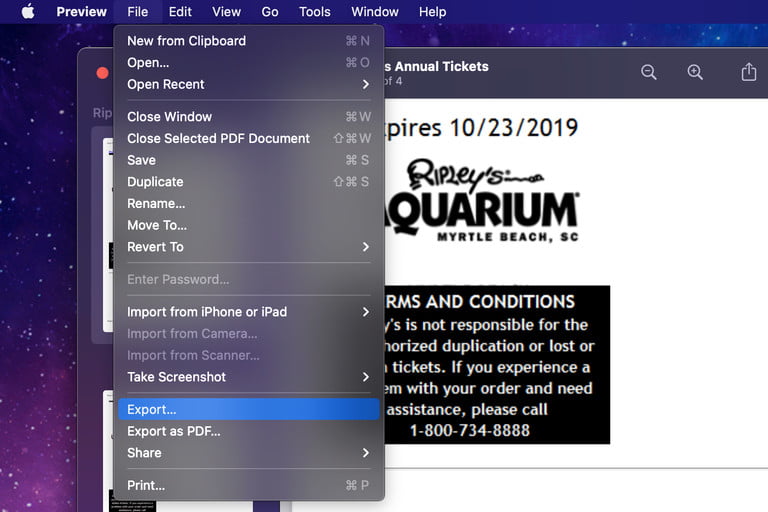Click the Ripley's Aquarium logo in the document
Viewport: 768px width, 512px height.
pos(482,201)
